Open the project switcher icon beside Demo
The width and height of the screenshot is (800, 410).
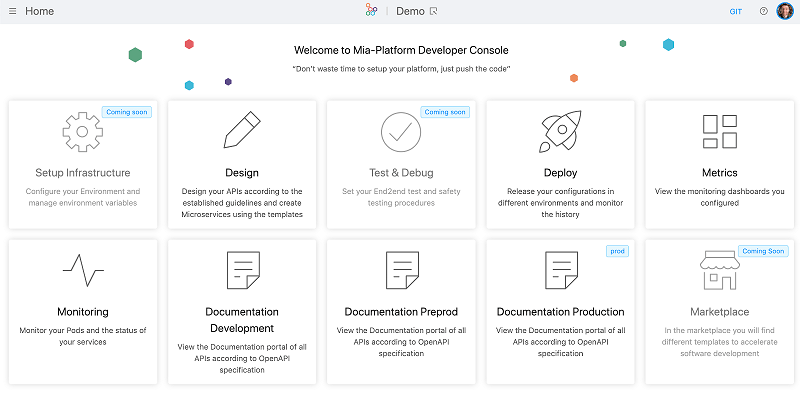tap(434, 11)
